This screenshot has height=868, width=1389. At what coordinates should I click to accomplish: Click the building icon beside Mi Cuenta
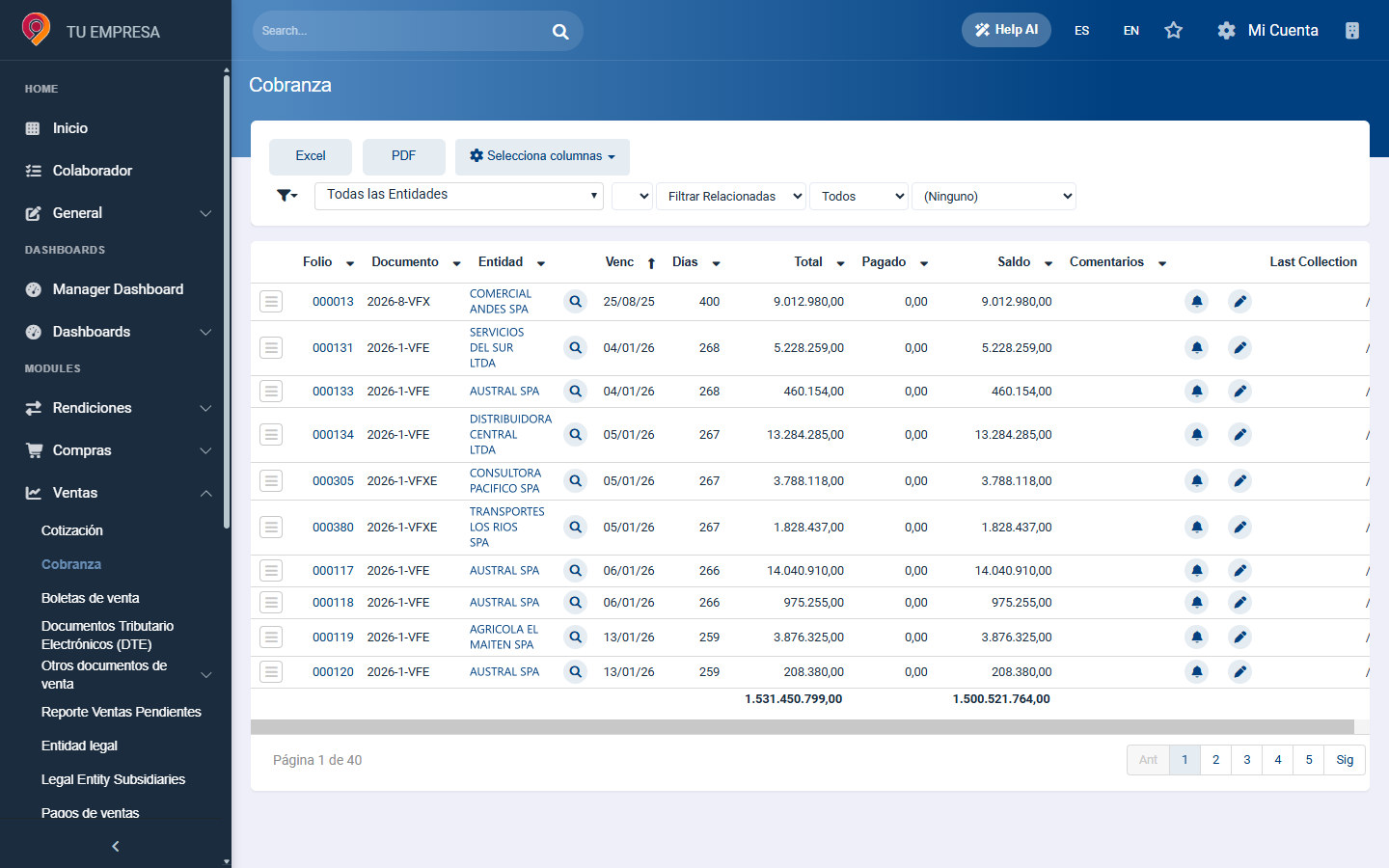pyautogui.click(x=1352, y=31)
